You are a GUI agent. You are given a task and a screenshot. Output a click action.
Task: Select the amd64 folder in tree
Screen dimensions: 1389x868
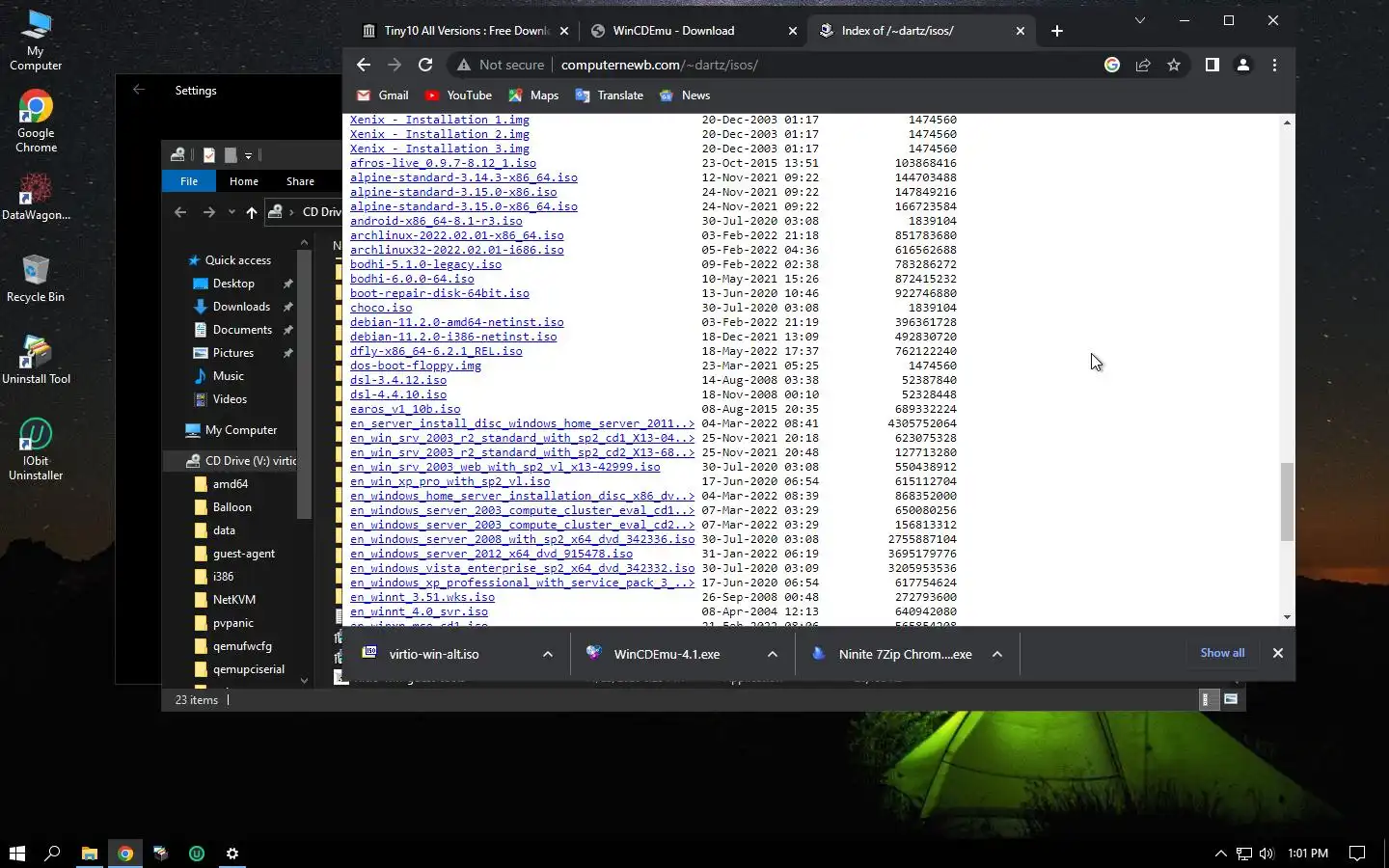pos(231,484)
